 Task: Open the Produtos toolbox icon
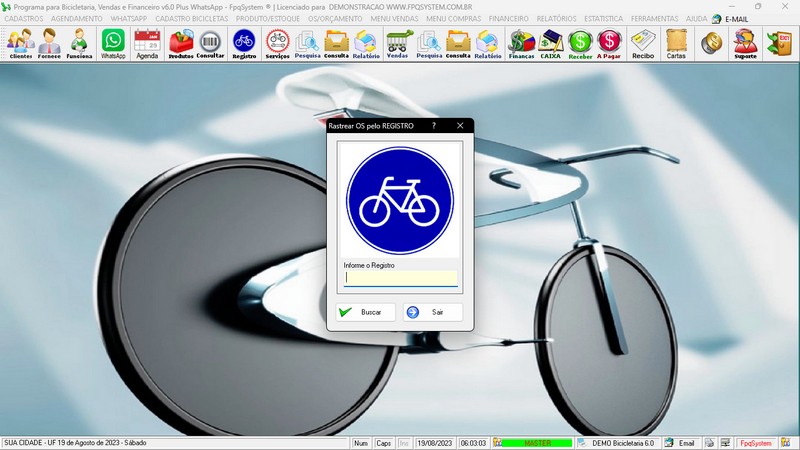[x=181, y=44]
